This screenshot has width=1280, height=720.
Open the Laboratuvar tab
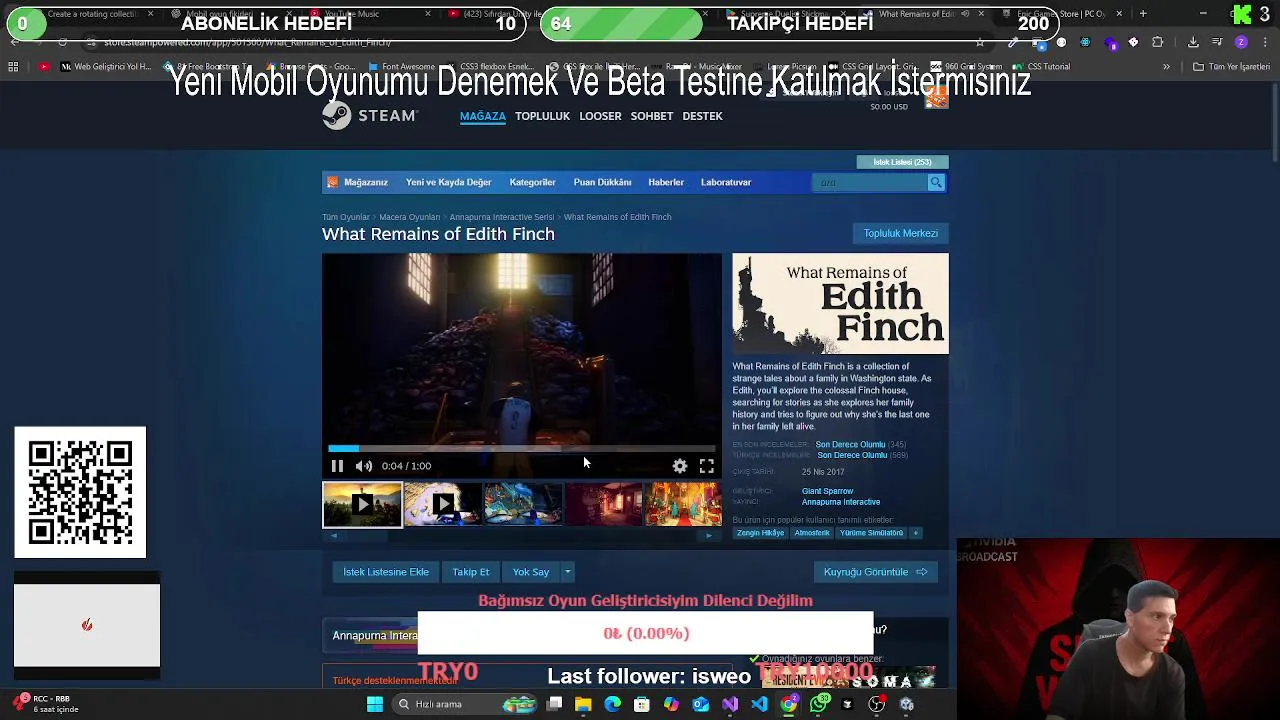coord(726,182)
